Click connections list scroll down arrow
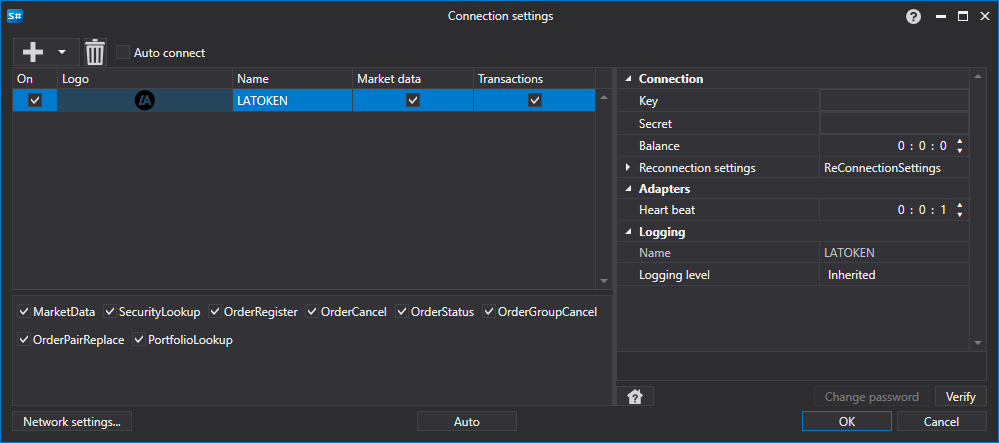Viewport: 999px width, 443px height. 604,281
